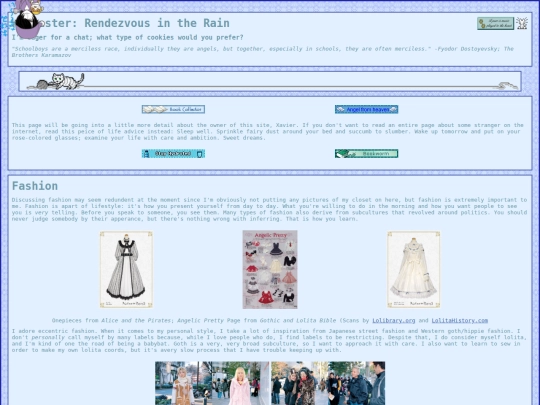Click the Dostoyevsky 'Schoolboys are a merciless race' quote

pyautogui.click(x=263, y=52)
